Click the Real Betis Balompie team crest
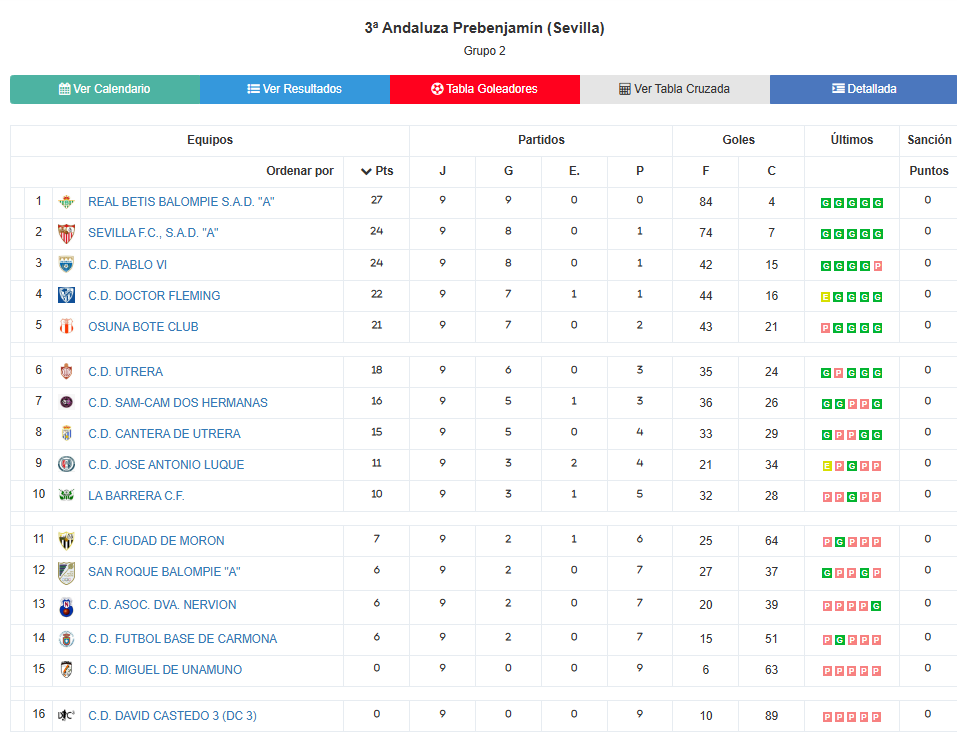The image size is (957, 745). 67,202
